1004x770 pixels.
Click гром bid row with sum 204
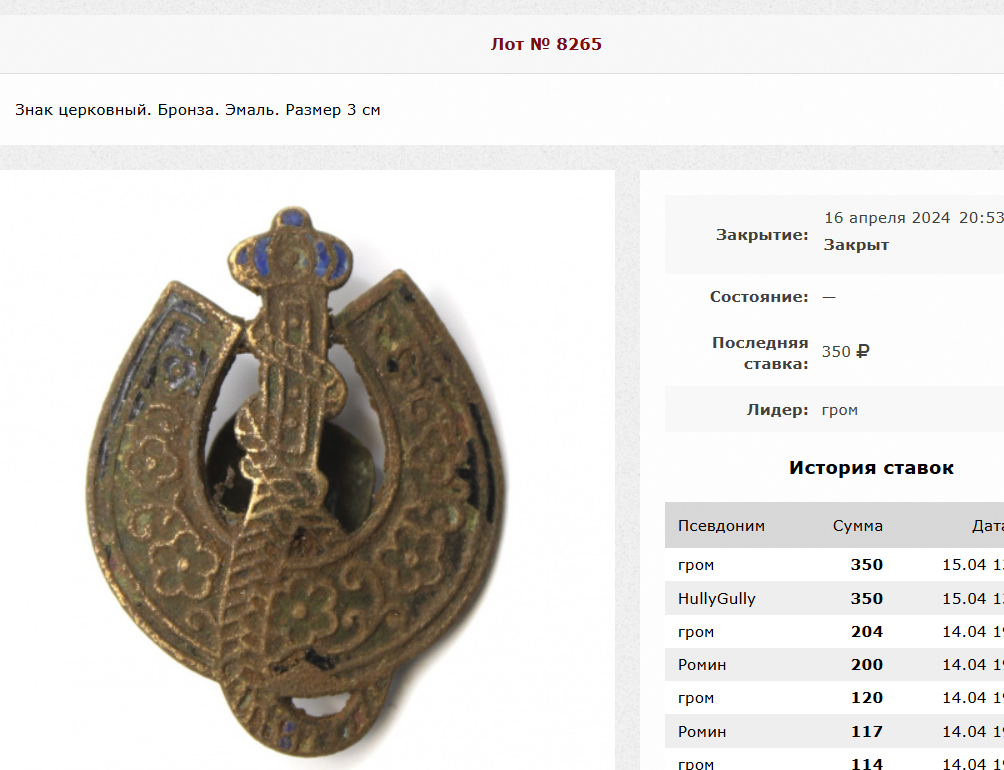[834, 632]
